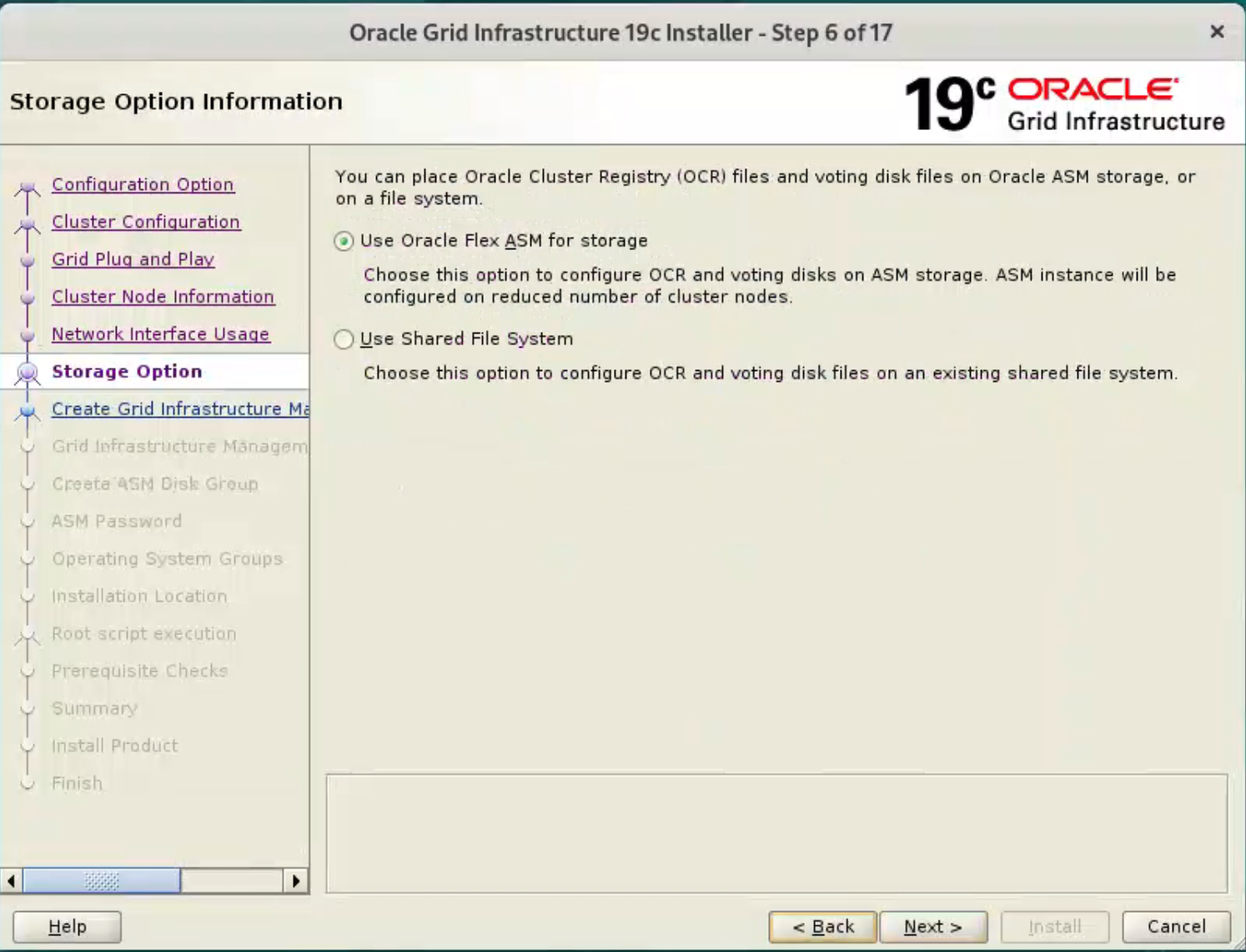Jump to Cluster Node Information step
Viewport: 1246px width, 952px height.
pyautogui.click(x=163, y=297)
